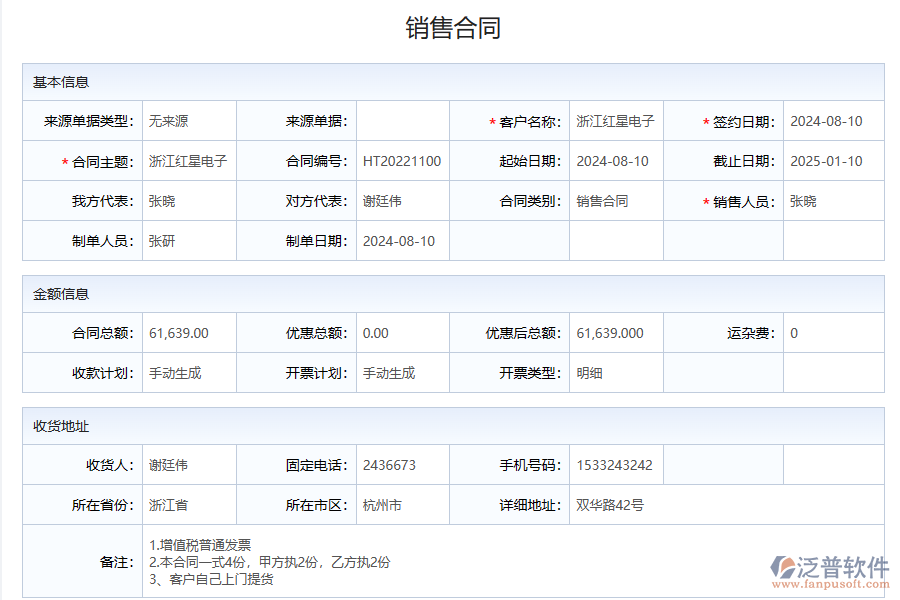
Task: Open the 开票类型 dropdown showing 明细
Action: tap(615, 372)
